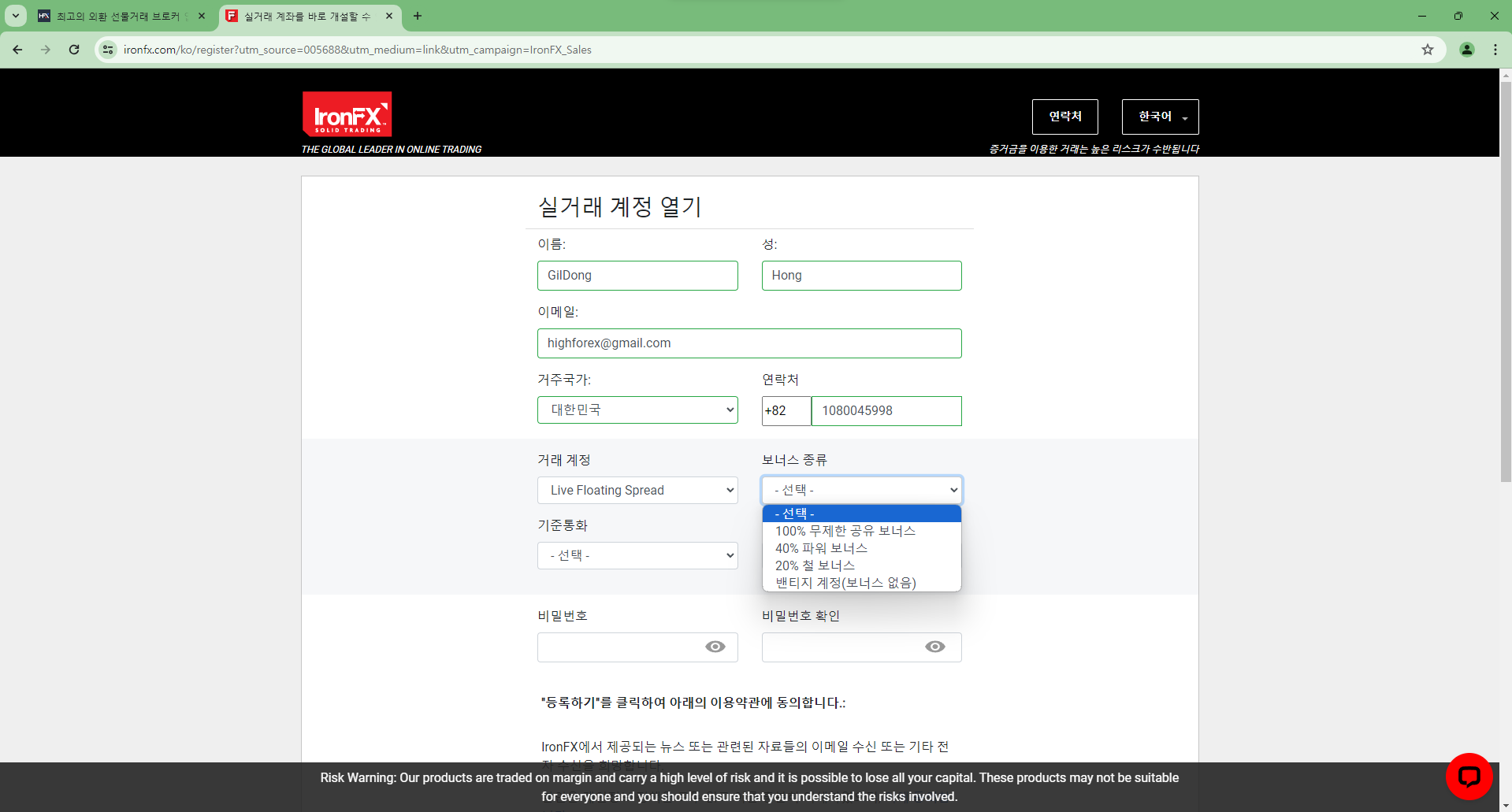1512x812 pixels.
Task: Open the Chrome three-dot menu
Action: [1495, 49]
